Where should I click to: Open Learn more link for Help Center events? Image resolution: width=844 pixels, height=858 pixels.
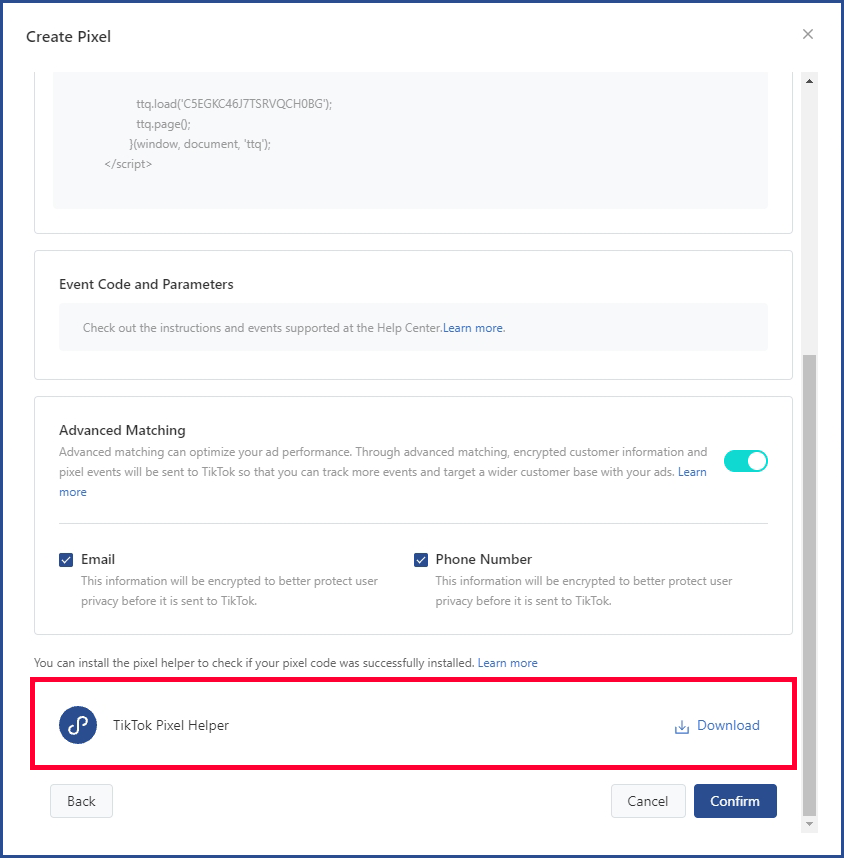(x=474, y=328)
